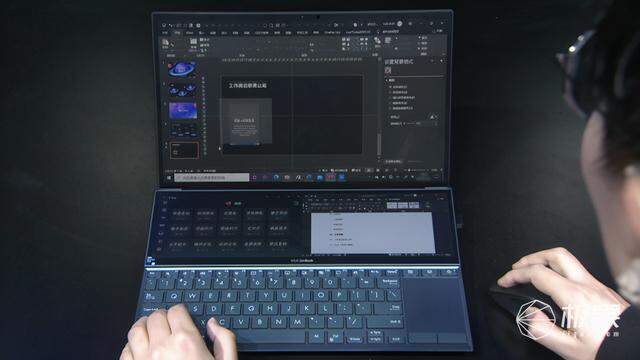Open the second ribbon tab
The height and width of the screenshot is (360, 640).
[177, 33]
